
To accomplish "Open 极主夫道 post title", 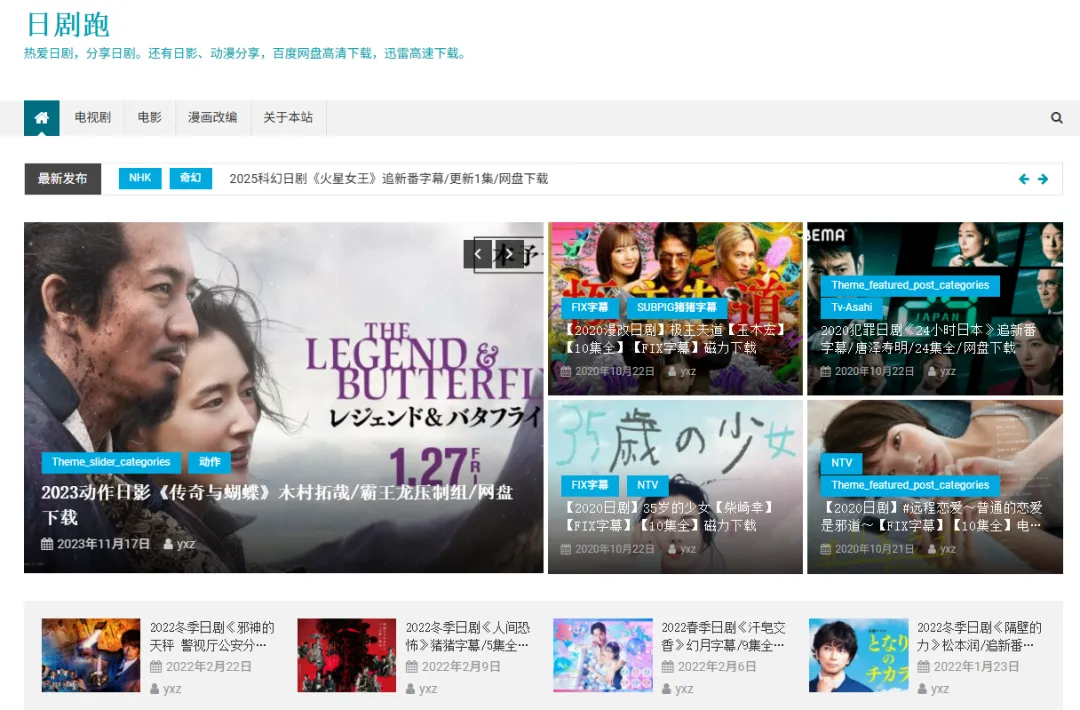I will click(674, 339).
